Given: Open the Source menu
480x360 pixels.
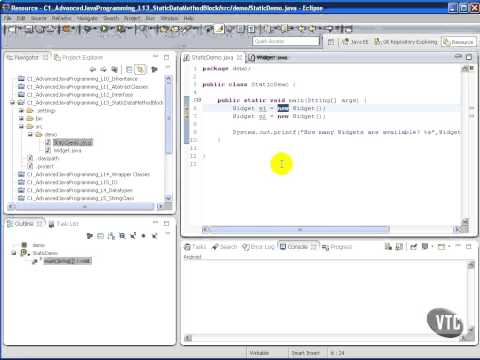Looking at the screenshot, I should (x=39, y=18).
